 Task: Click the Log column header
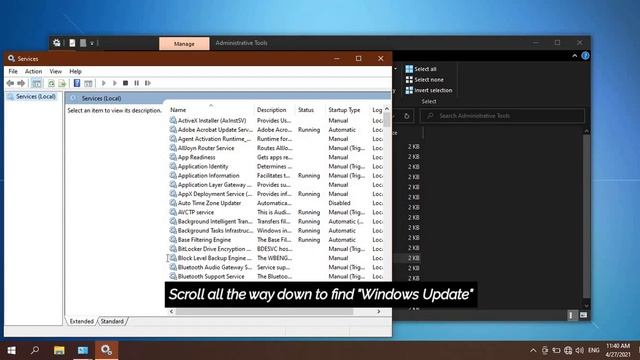[x=377, y=110]
